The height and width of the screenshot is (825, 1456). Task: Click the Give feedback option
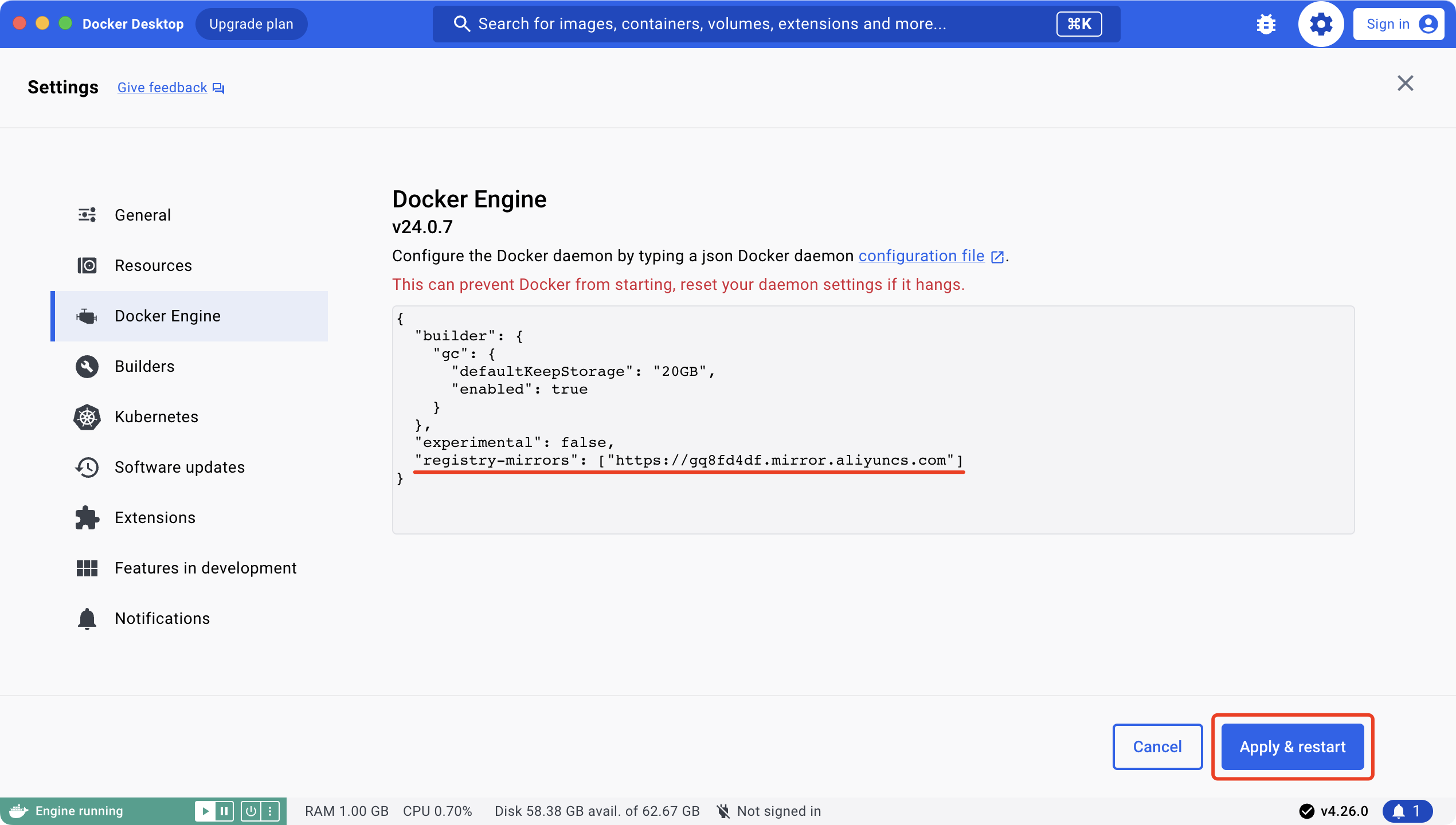click(170, 87)
